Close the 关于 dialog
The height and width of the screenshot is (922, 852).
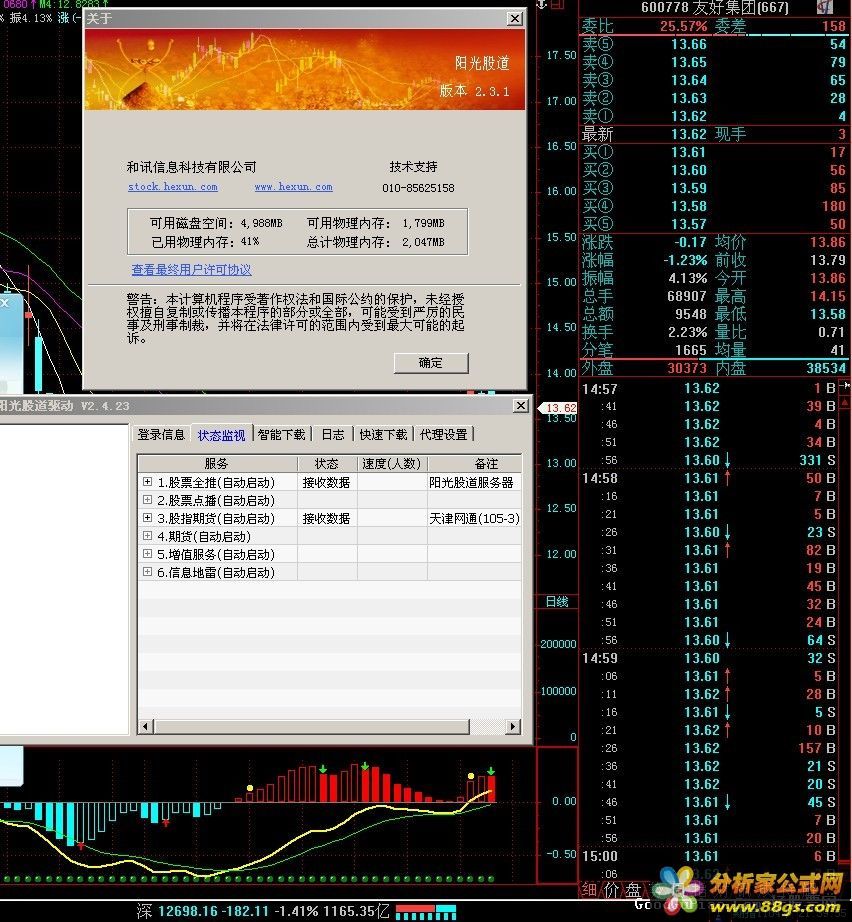pos(514,18)
